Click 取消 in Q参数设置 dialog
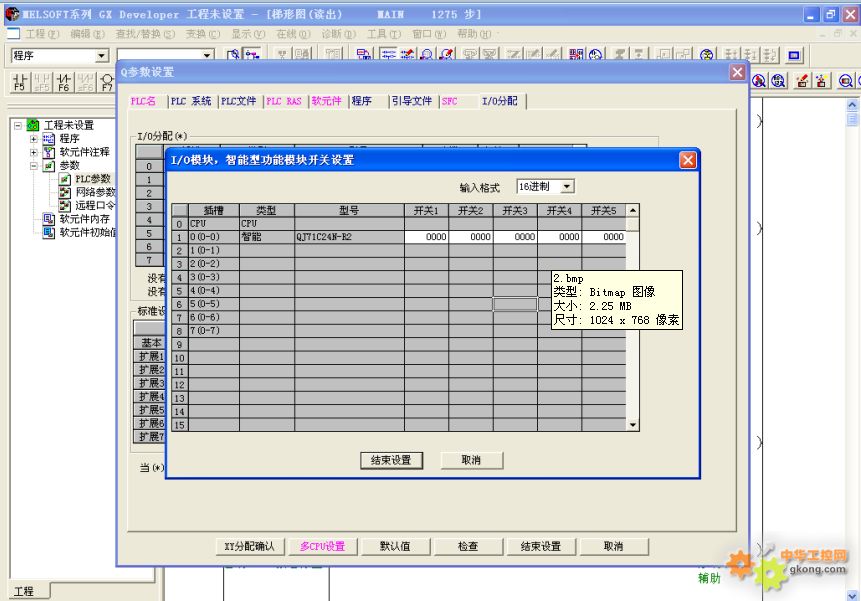 tap(613, 546)
